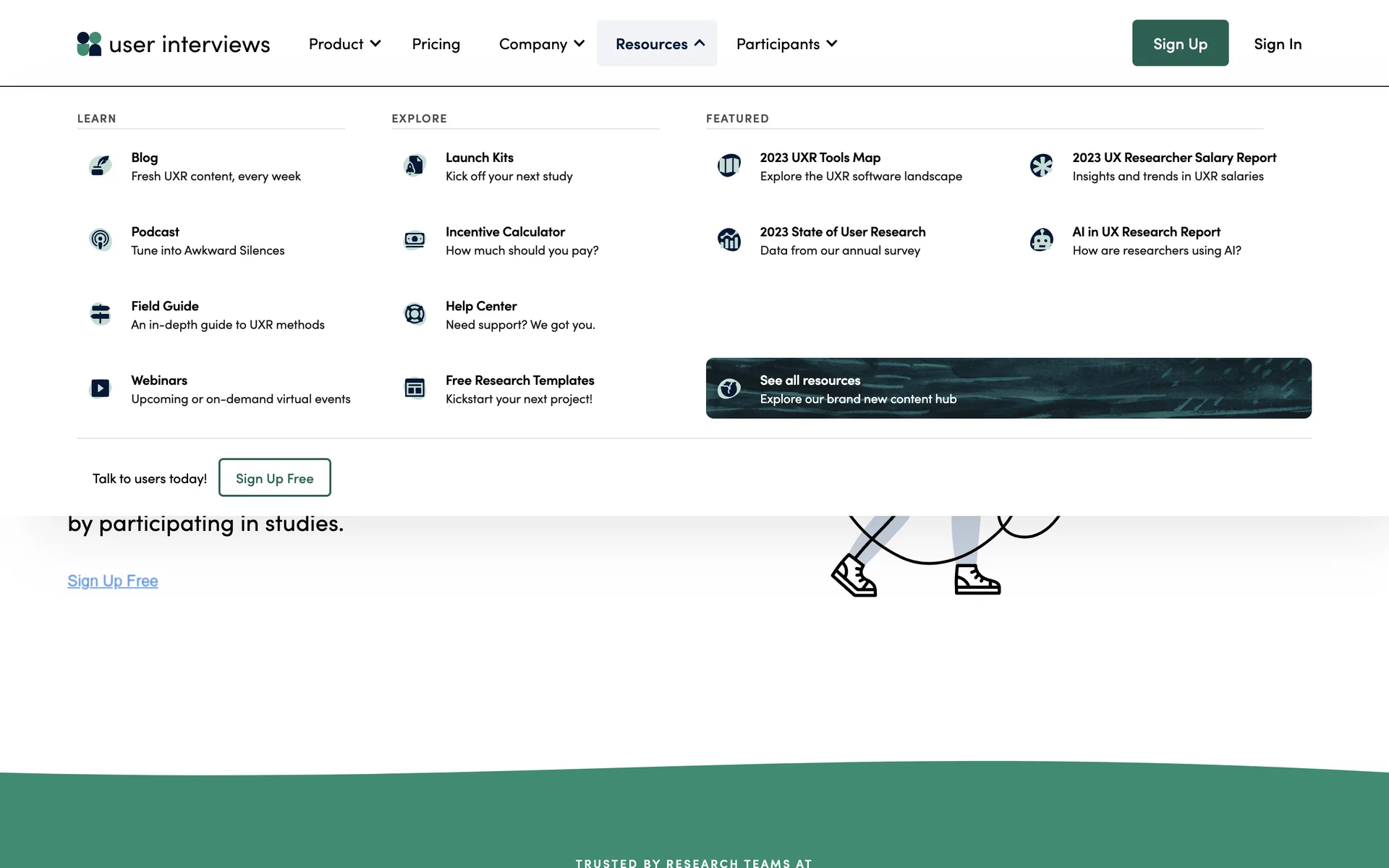Screen dimensions: 1389x868
Task: Click the See all resources banner
Action: pyautogui.click(x=1008, y=388)
